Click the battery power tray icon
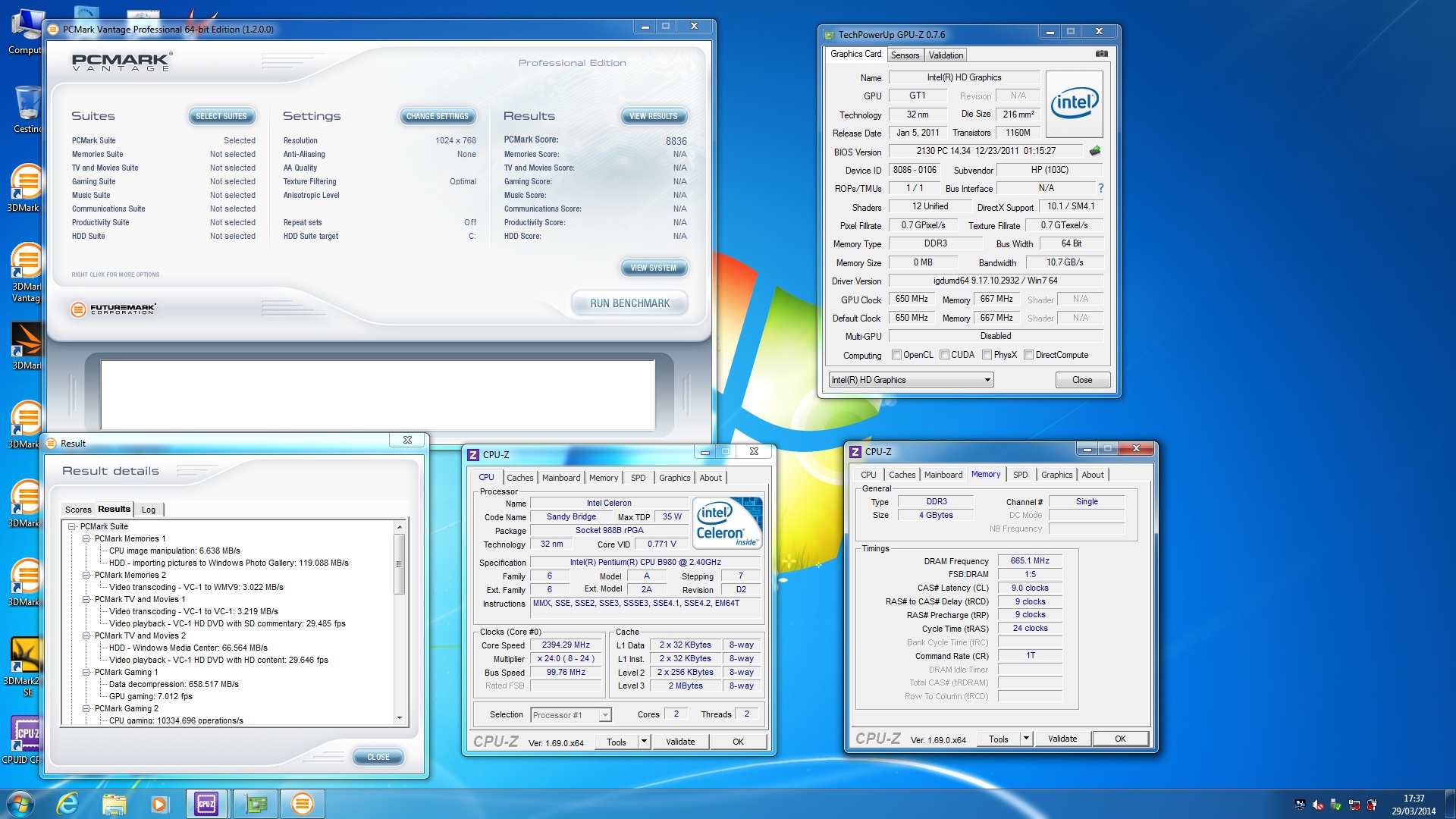Image resolution: width=1456 pixels, height=819 pixels. (1372, 805)
